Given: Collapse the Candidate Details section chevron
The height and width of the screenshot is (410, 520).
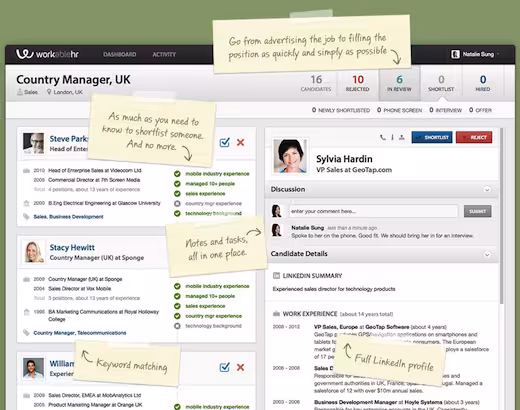Looking at the screenshot, I should tap(487, 254).
